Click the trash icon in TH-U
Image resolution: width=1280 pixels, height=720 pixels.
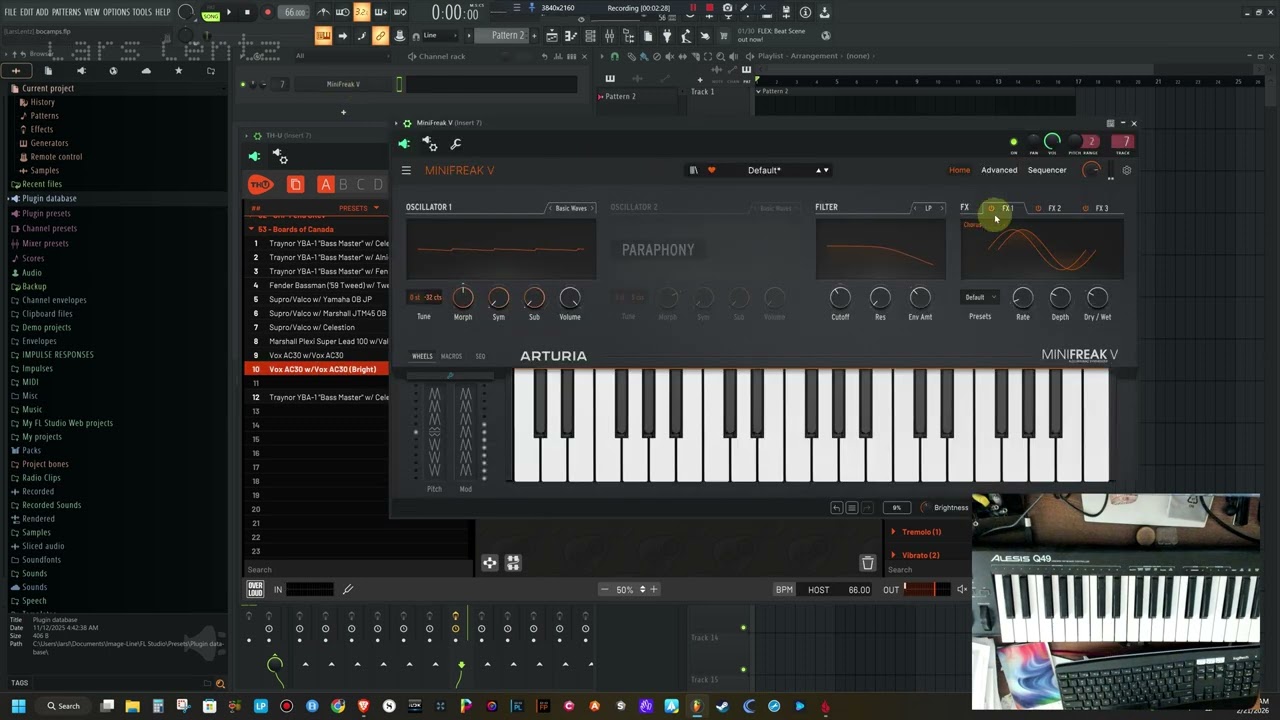click(x=867, y=563)
